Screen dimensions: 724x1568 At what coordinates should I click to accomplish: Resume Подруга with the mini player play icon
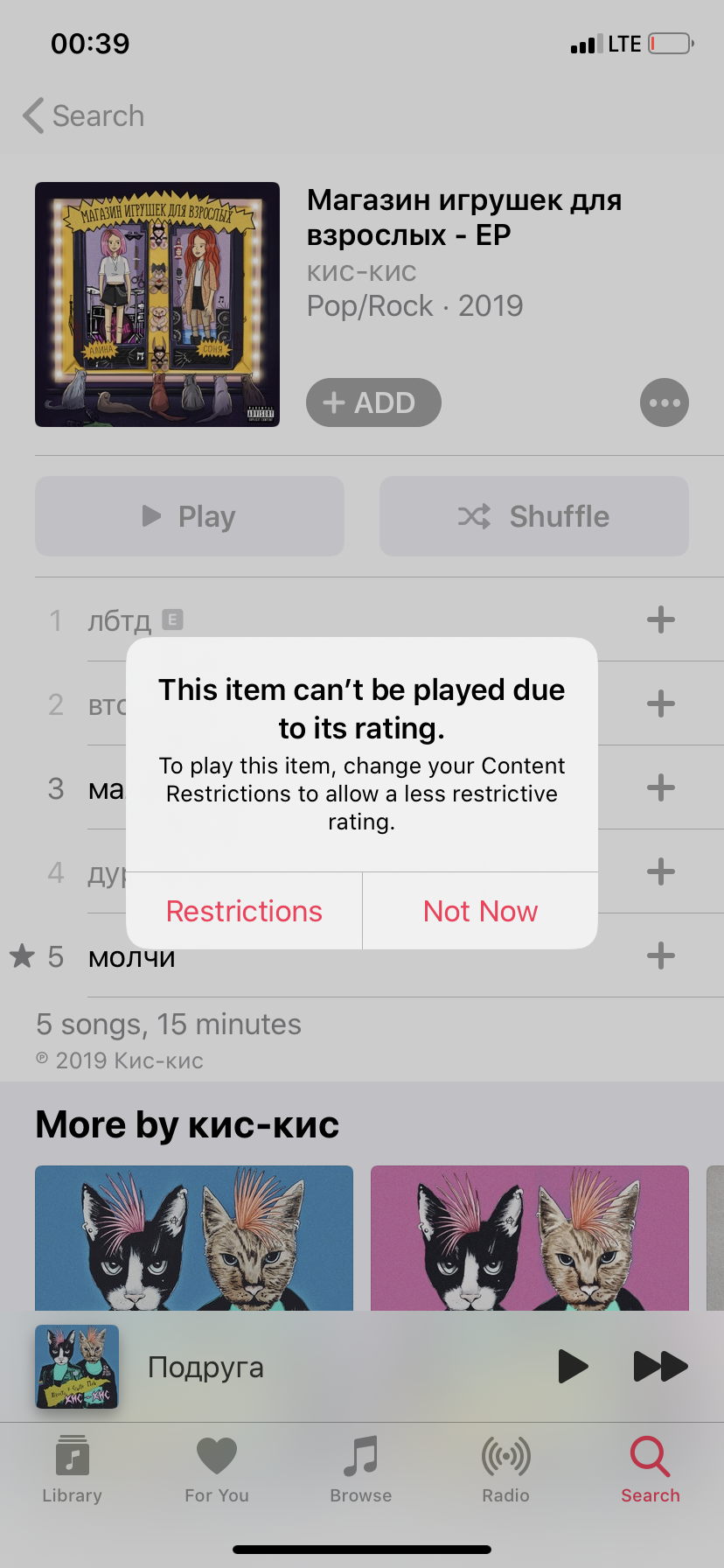573,1366
